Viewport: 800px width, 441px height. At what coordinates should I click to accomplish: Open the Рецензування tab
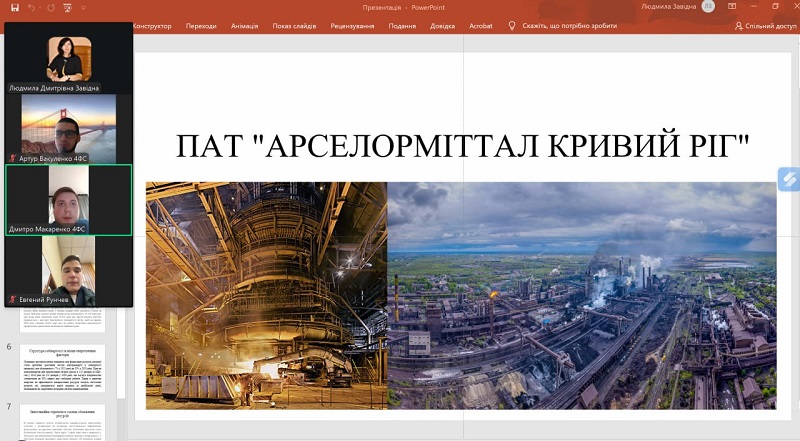point(353,26)
